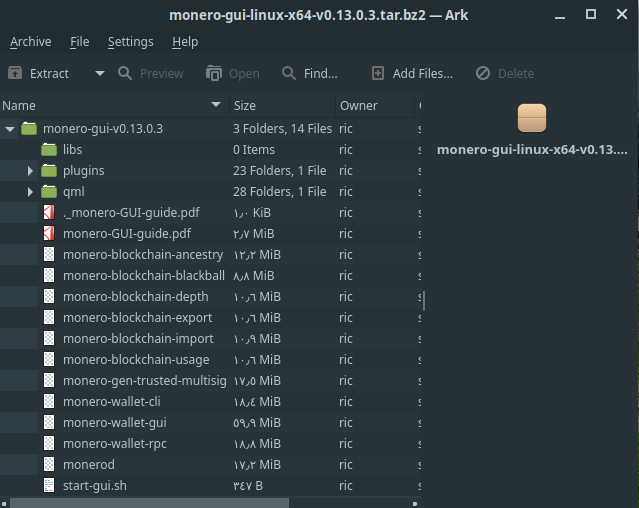Viewport: 639px width, 508px height.
Task: Select the monero-wallet-gui file icon
Action: pyautogui.click(x=49, y=422)
